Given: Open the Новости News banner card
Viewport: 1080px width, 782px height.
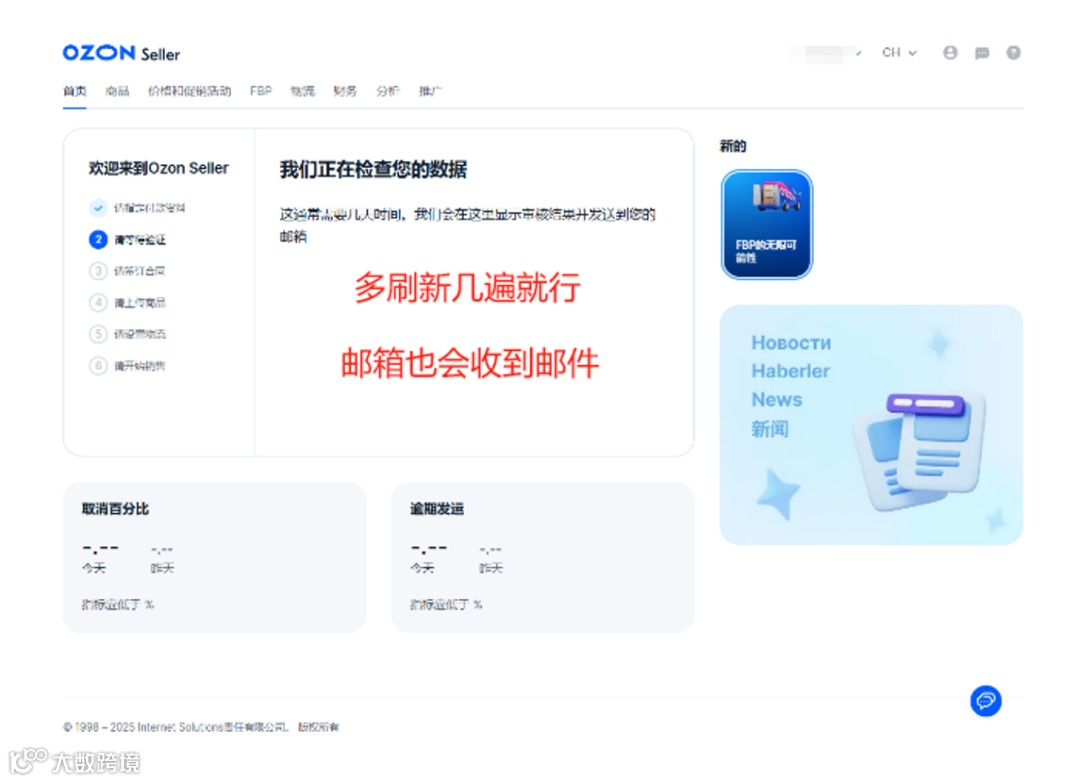Looking at the screenshot, I should coord(871,425).
